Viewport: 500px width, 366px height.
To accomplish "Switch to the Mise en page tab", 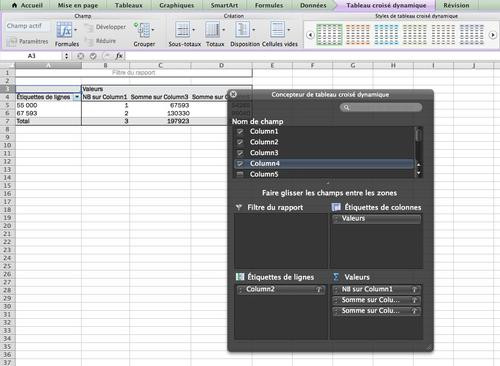I will click(78, 5).
